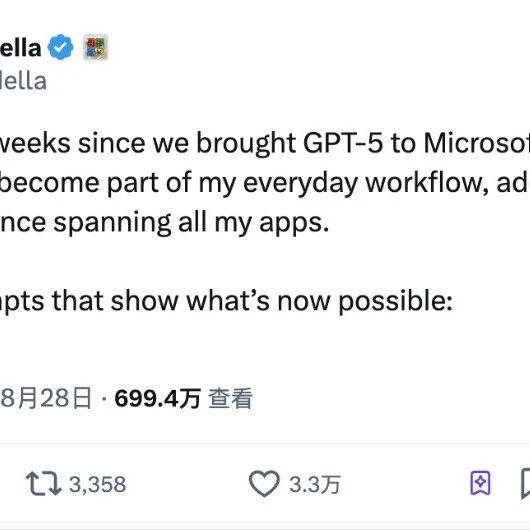Image resolution: width=530 pixels, height=530 pixels.
Task: Click the word "Microsof" in first line
Action: tap(477, 143)
